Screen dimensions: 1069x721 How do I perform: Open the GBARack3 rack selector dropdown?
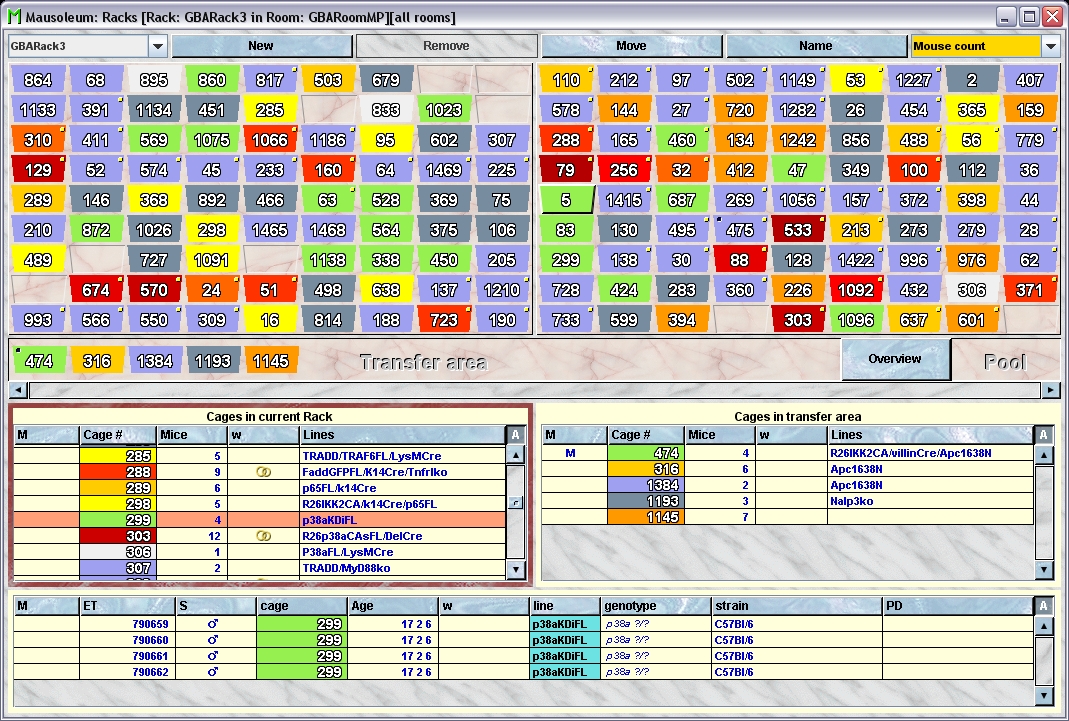(x=158, y=46)
